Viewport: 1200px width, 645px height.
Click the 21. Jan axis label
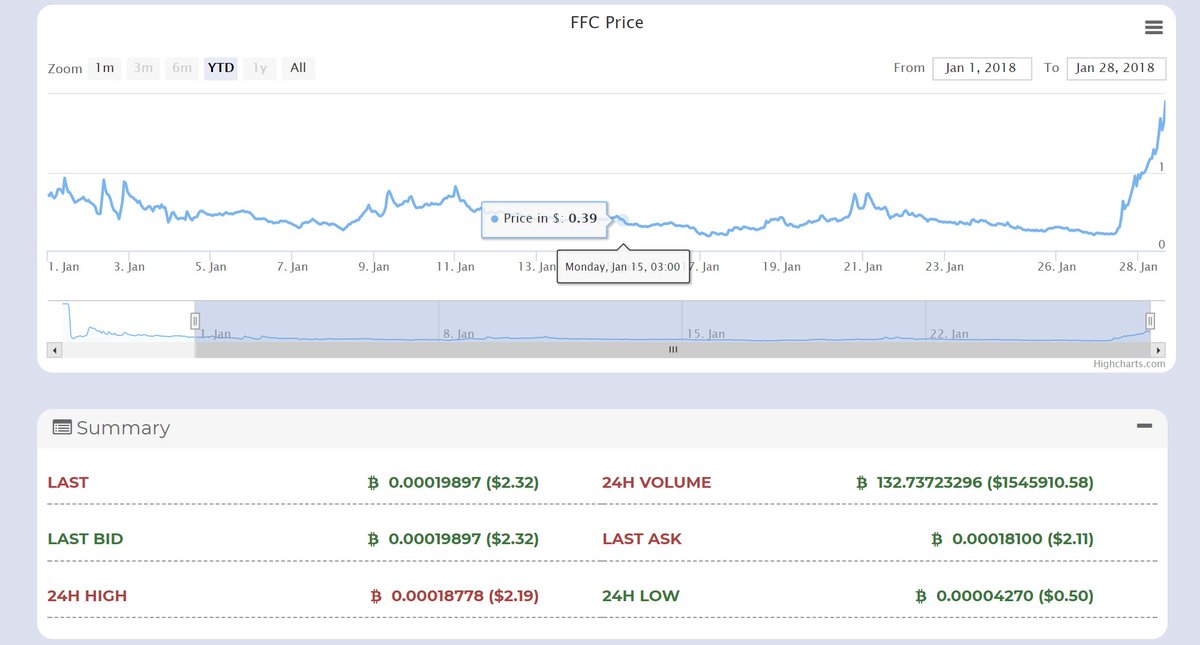pyautogui.click(x=863, y=267)
